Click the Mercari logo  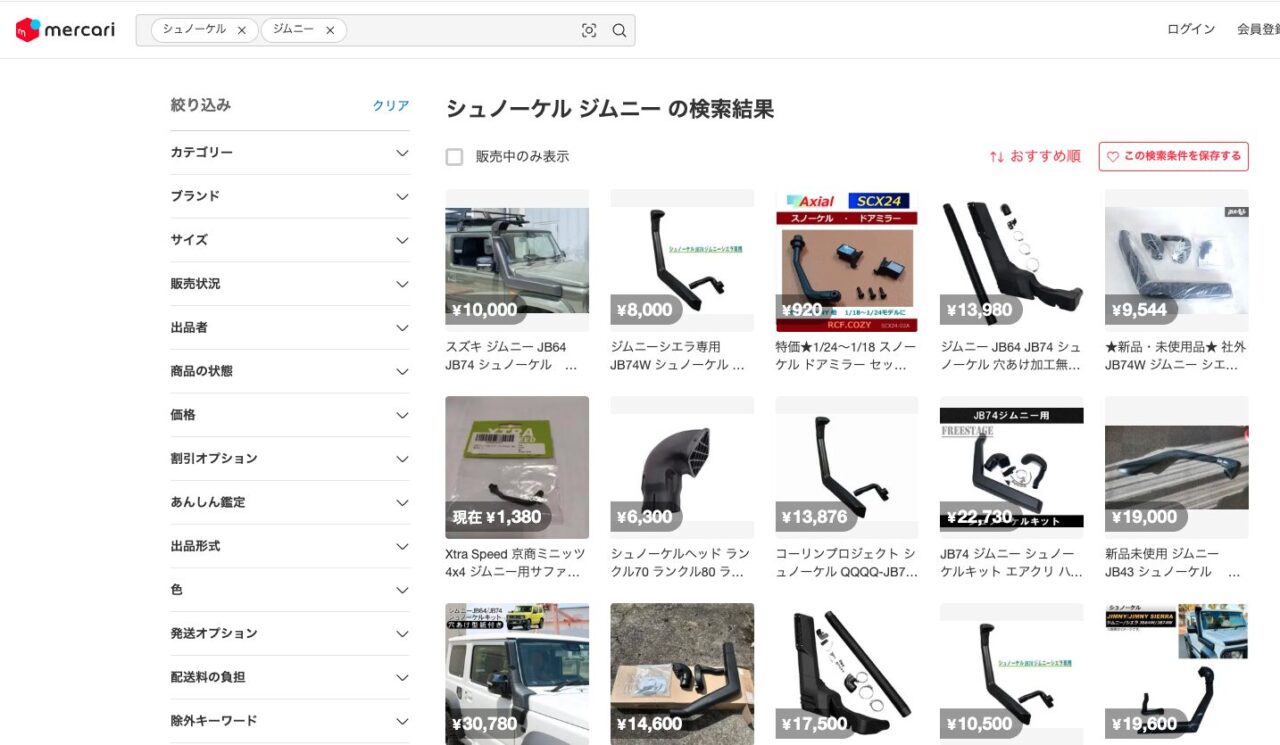tap(66, 30)
